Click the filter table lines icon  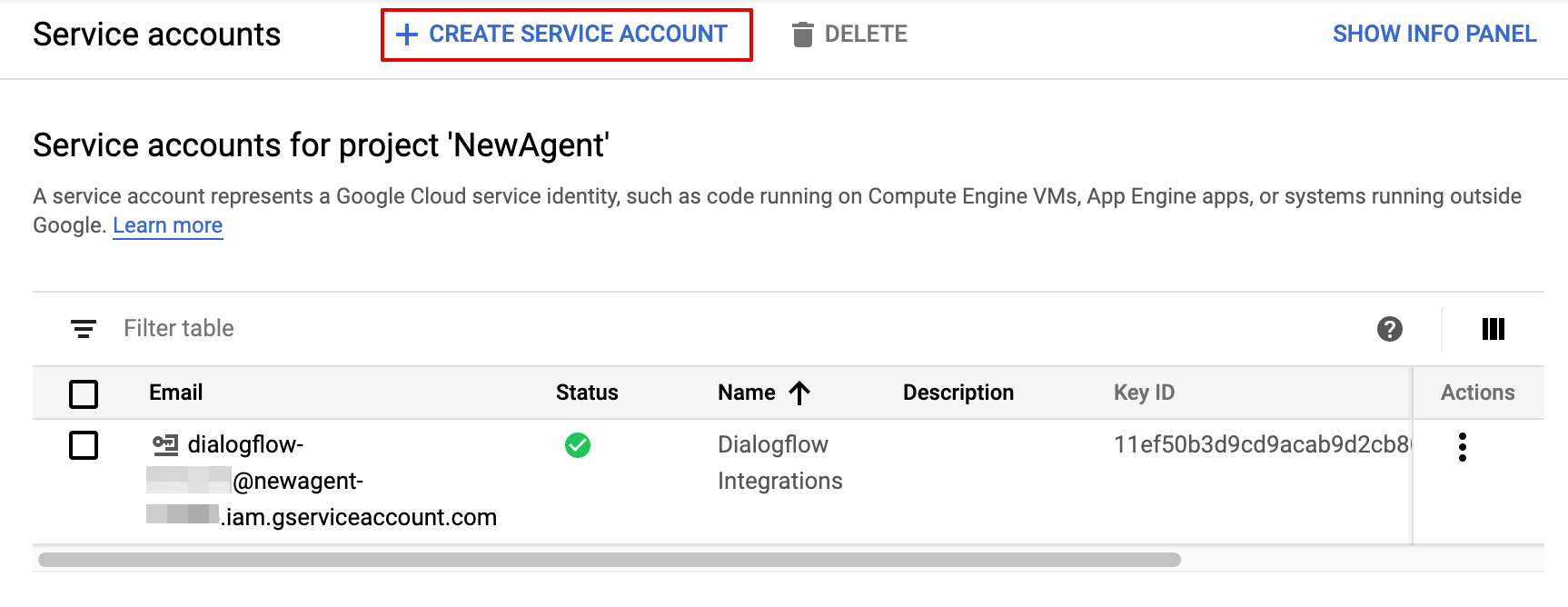pyautogui.click(x=84, y=329)
